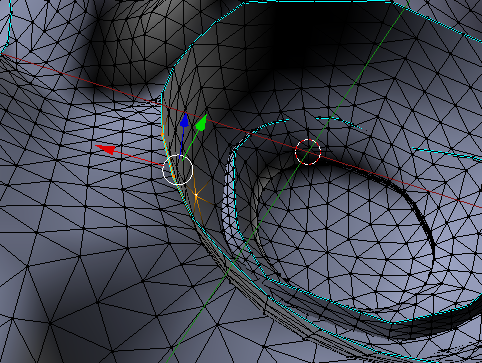This screenshot has height=363, width=482.
Task: Click the white circle of the transform gizmo
Action: pyautogui.click(x=178, y=170)
